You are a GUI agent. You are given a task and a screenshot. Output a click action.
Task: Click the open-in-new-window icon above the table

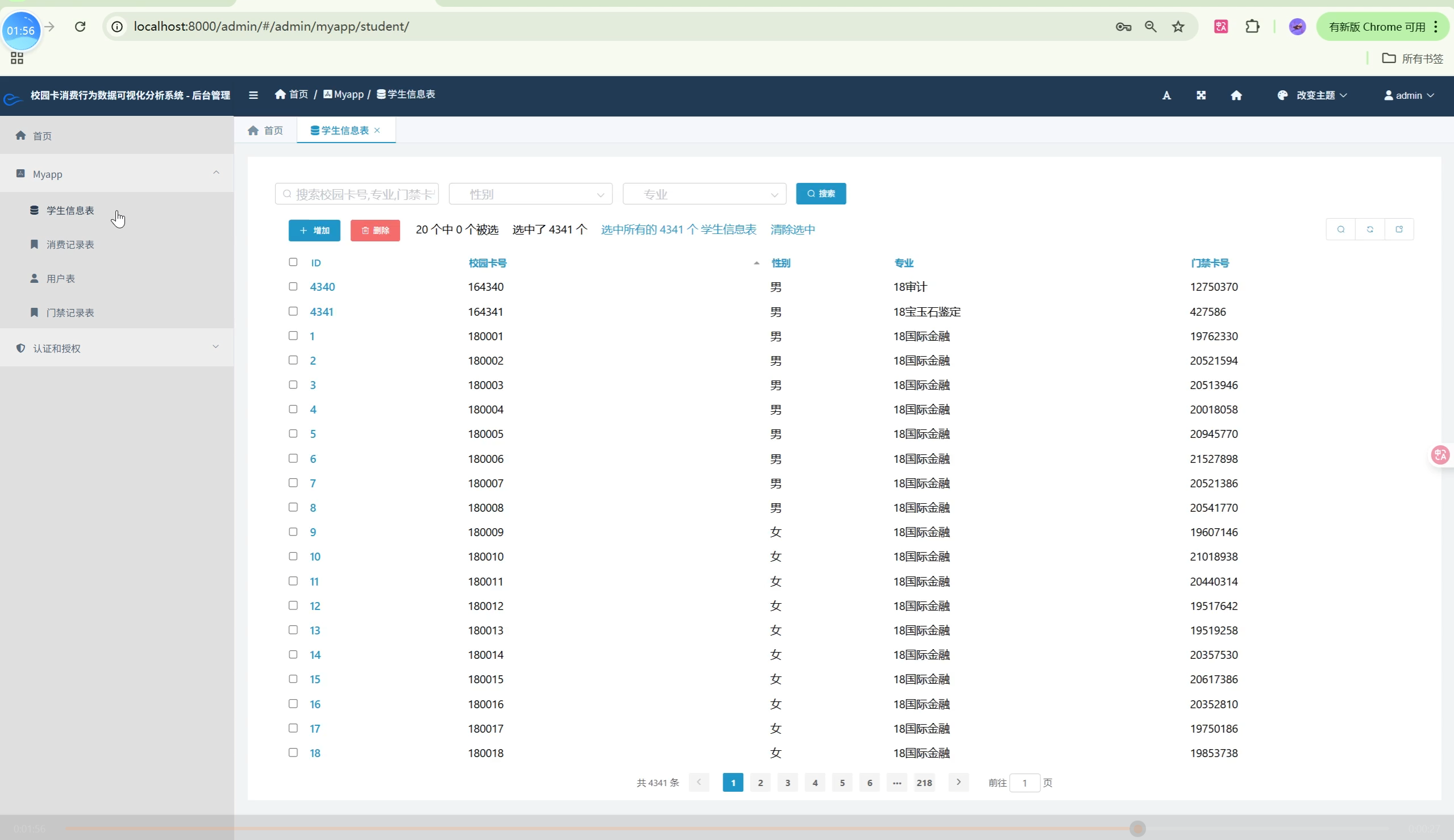[x=1399, y=229]
